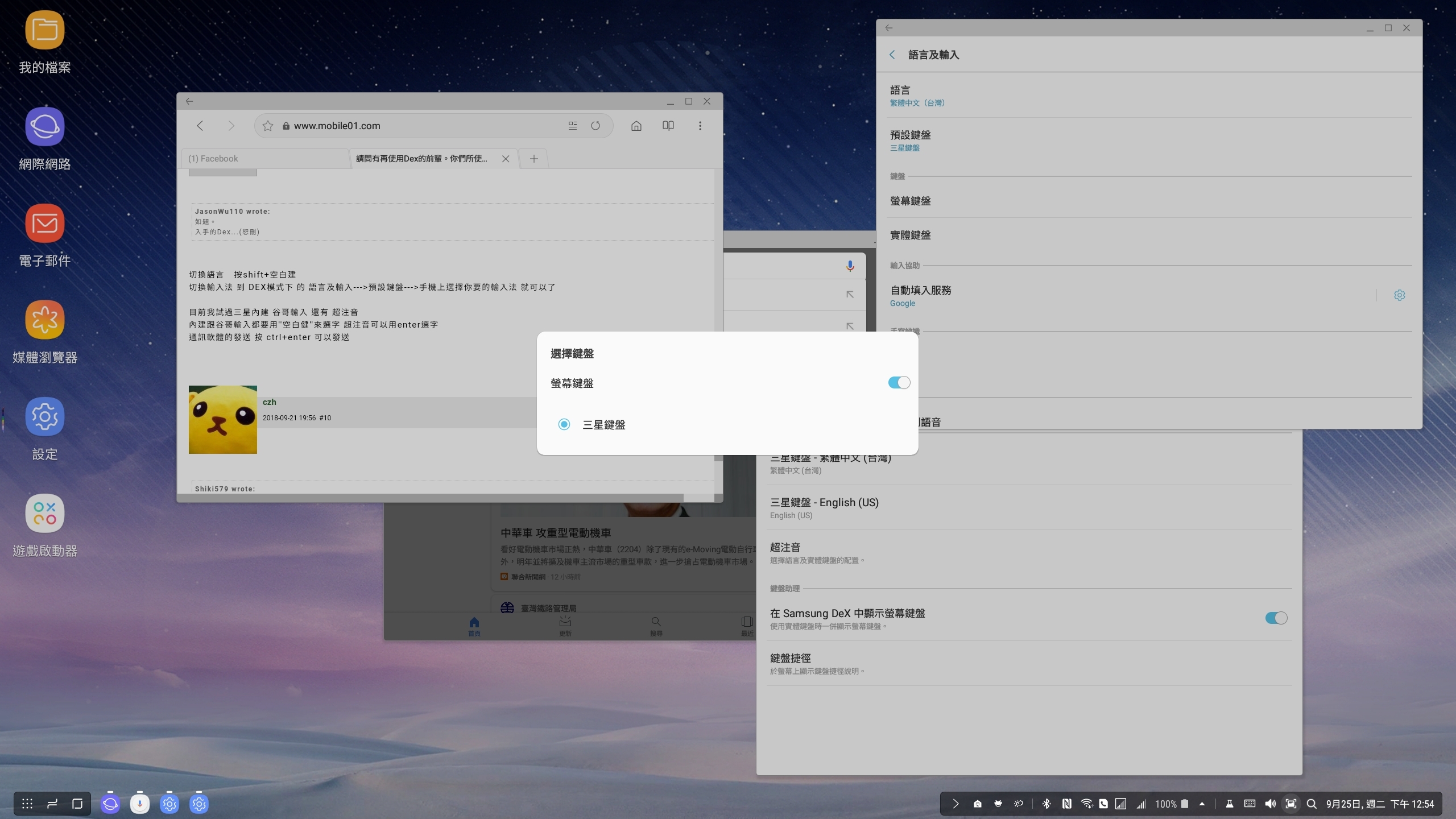Open 更新 tab in Google app

[x=565, y=626]
